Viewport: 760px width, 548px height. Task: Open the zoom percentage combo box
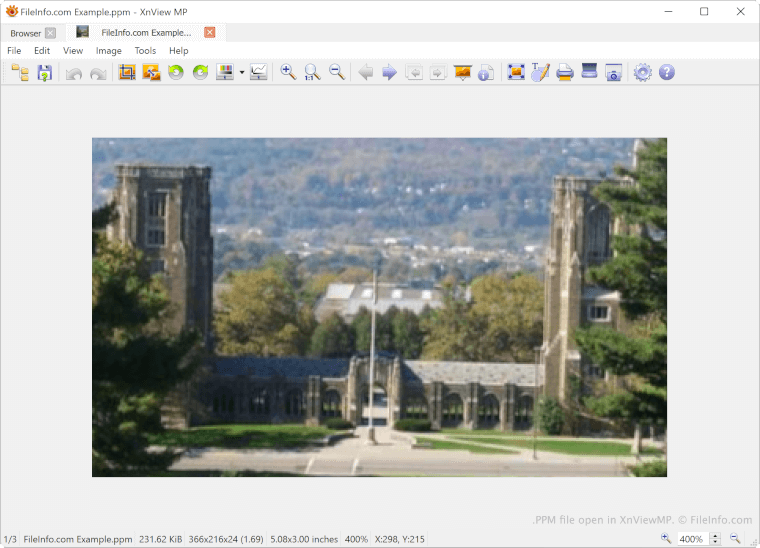(691, 539)
